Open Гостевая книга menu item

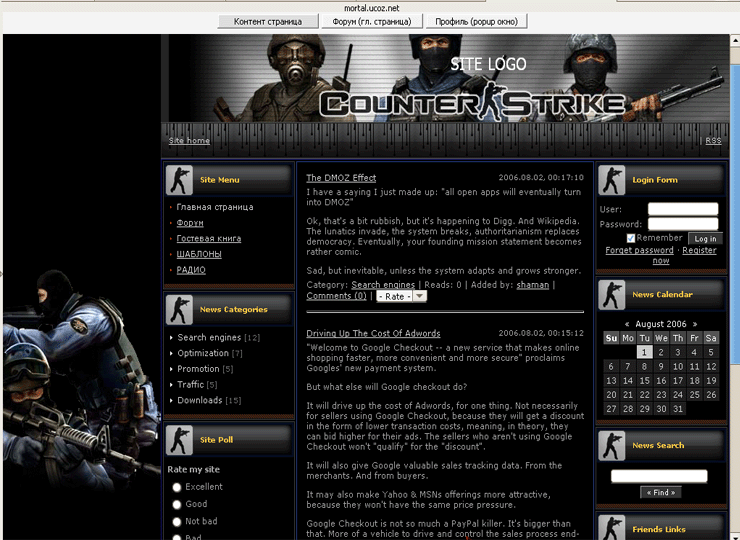(209, 238)
